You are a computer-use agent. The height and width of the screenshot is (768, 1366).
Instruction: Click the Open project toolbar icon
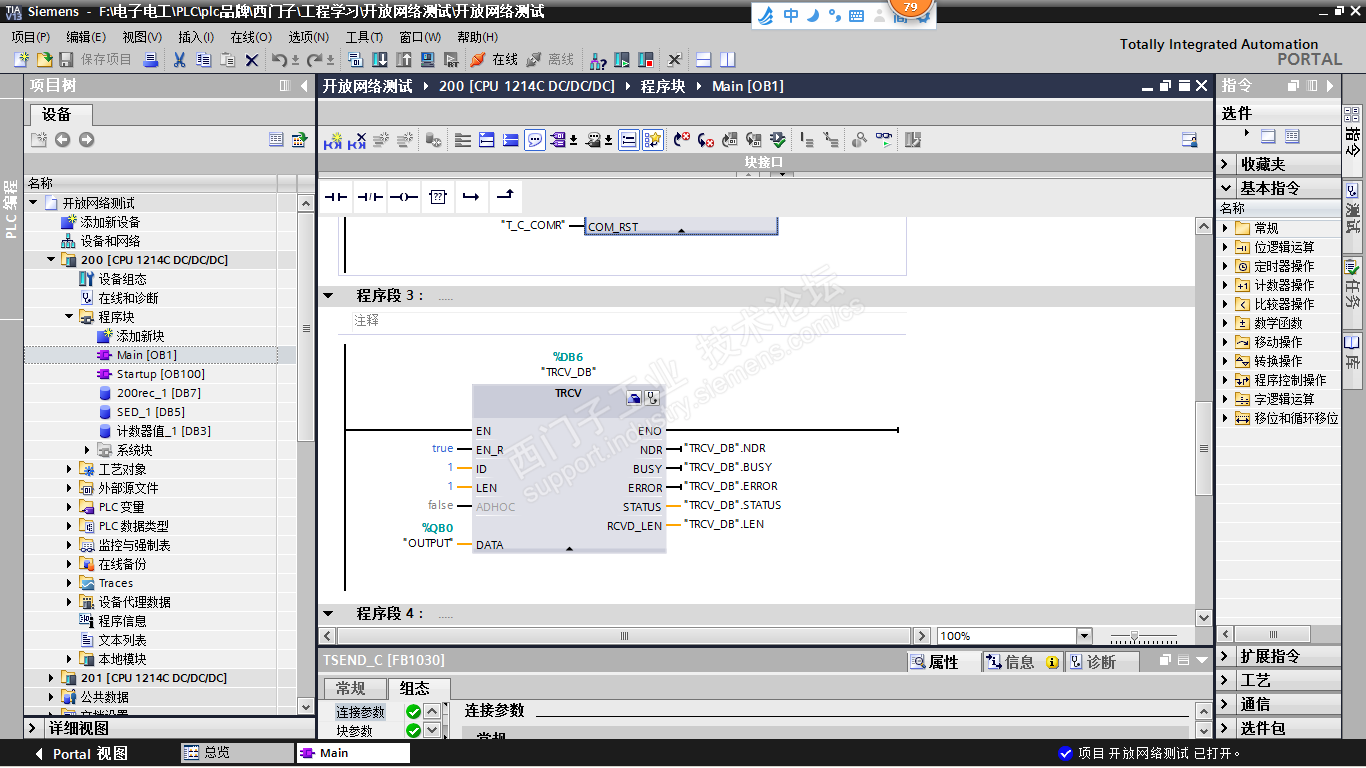[x=44, y=60]
